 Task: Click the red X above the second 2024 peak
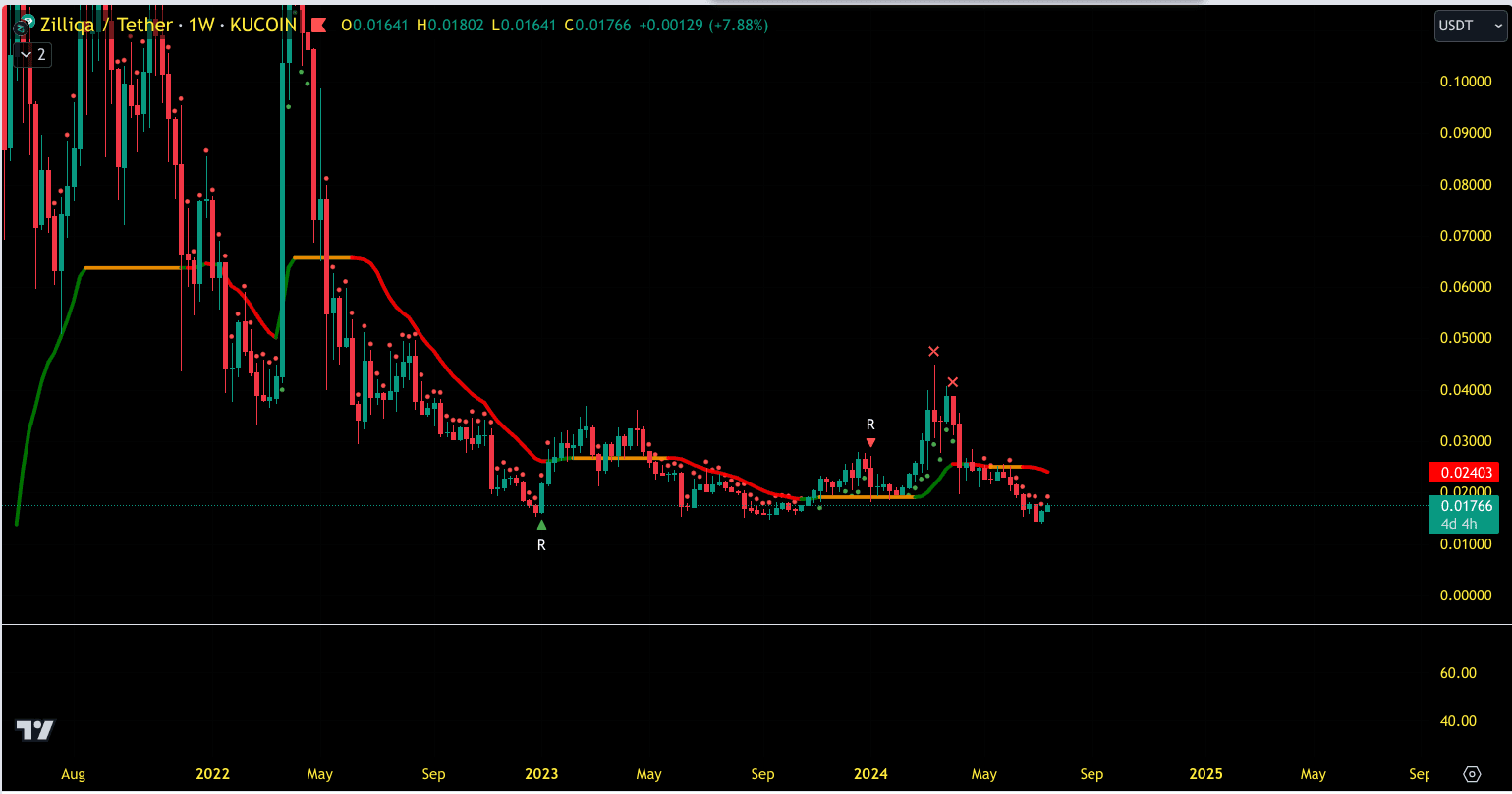pyautogui.click(x=952, y=381)
